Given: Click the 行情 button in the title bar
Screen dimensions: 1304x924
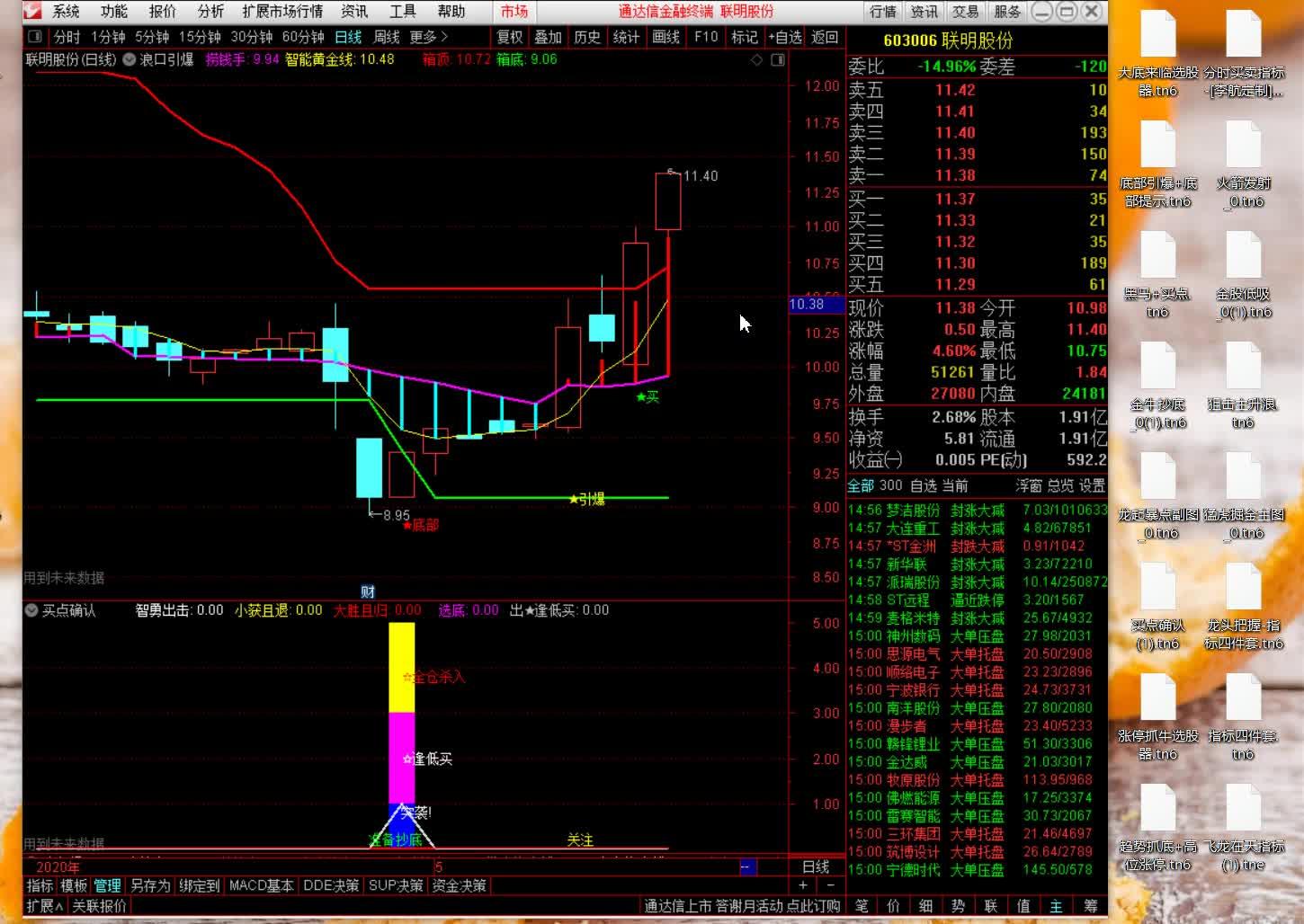Looking at the screenshot, I should click(x=882, y=12).
